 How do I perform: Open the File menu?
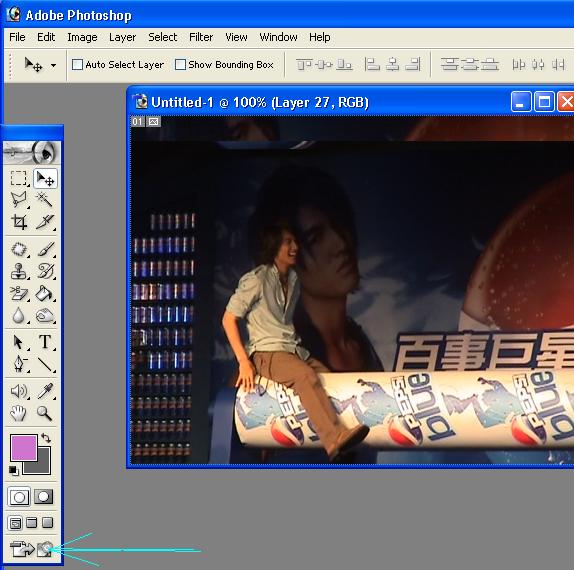click(x=17, y=37)
